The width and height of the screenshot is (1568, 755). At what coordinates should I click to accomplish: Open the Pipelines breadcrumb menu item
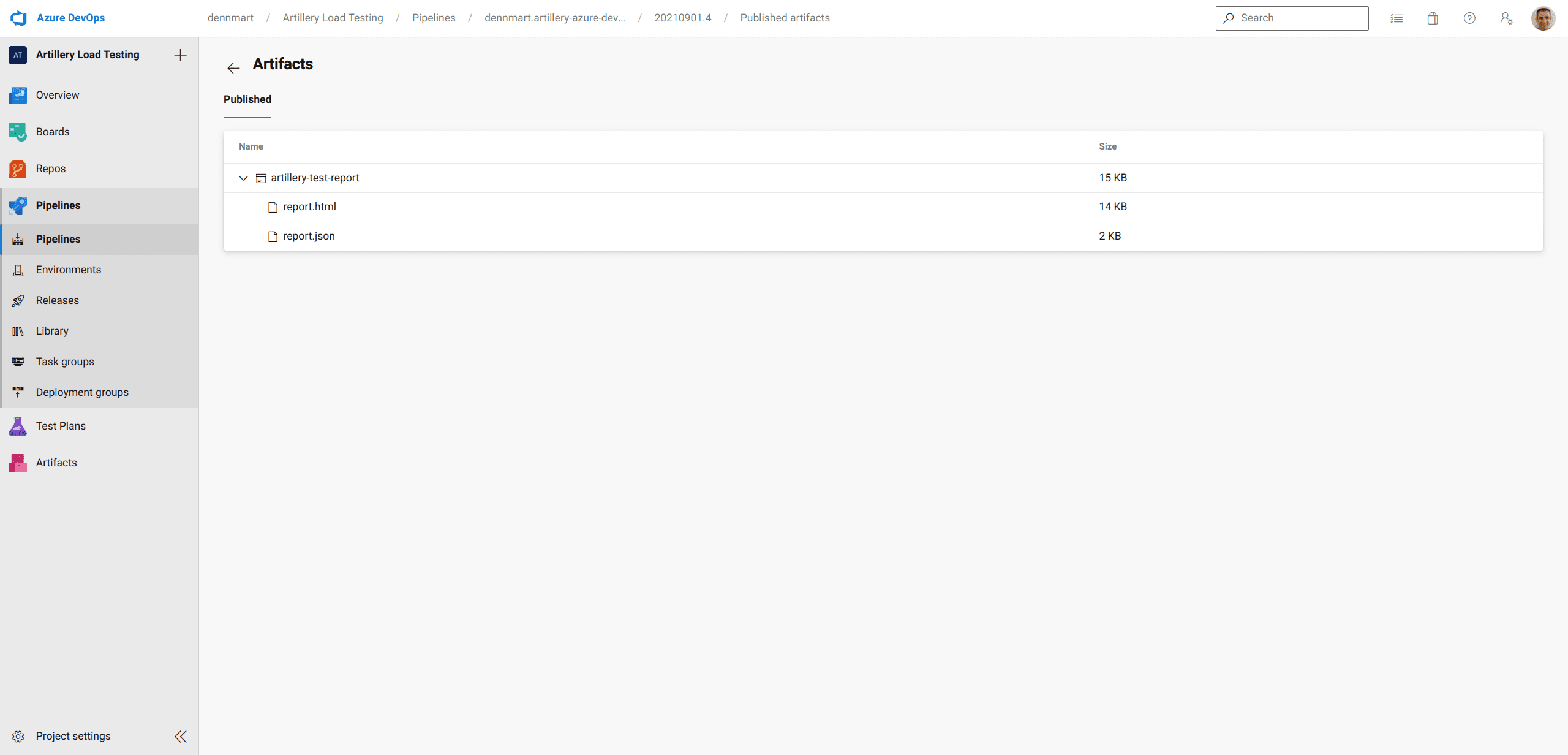[434, 18]
